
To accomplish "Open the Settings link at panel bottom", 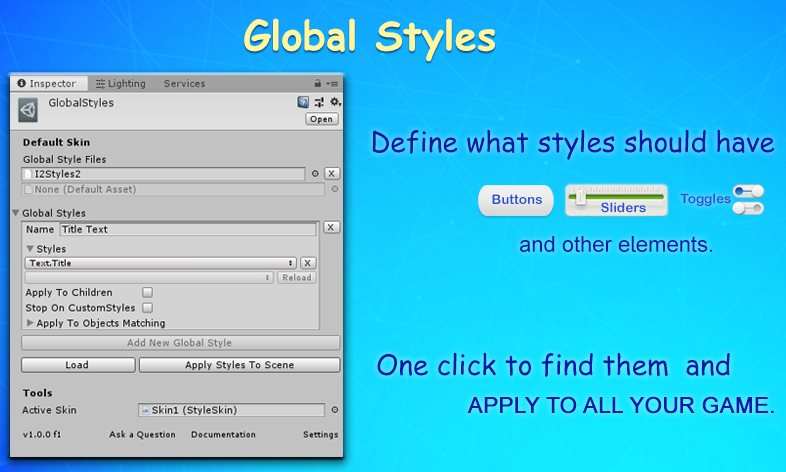I will click(320, 434).
